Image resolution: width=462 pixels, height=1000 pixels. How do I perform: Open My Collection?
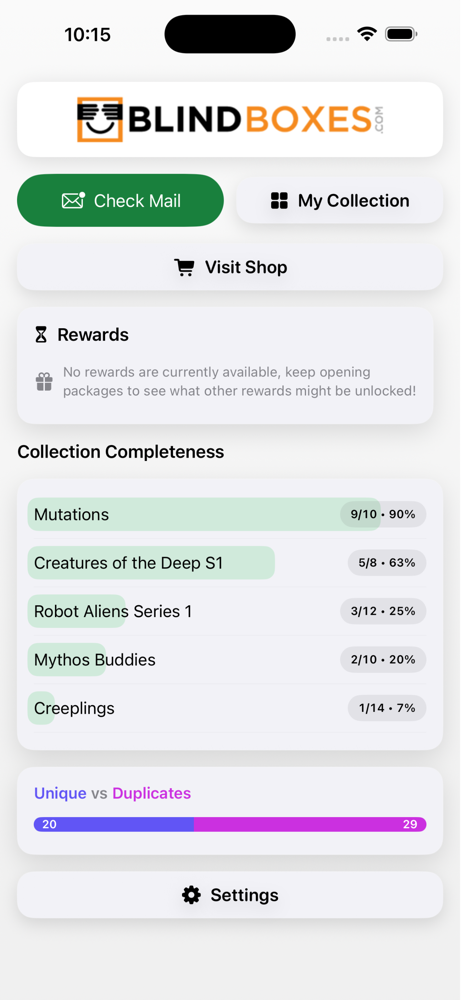339,201
